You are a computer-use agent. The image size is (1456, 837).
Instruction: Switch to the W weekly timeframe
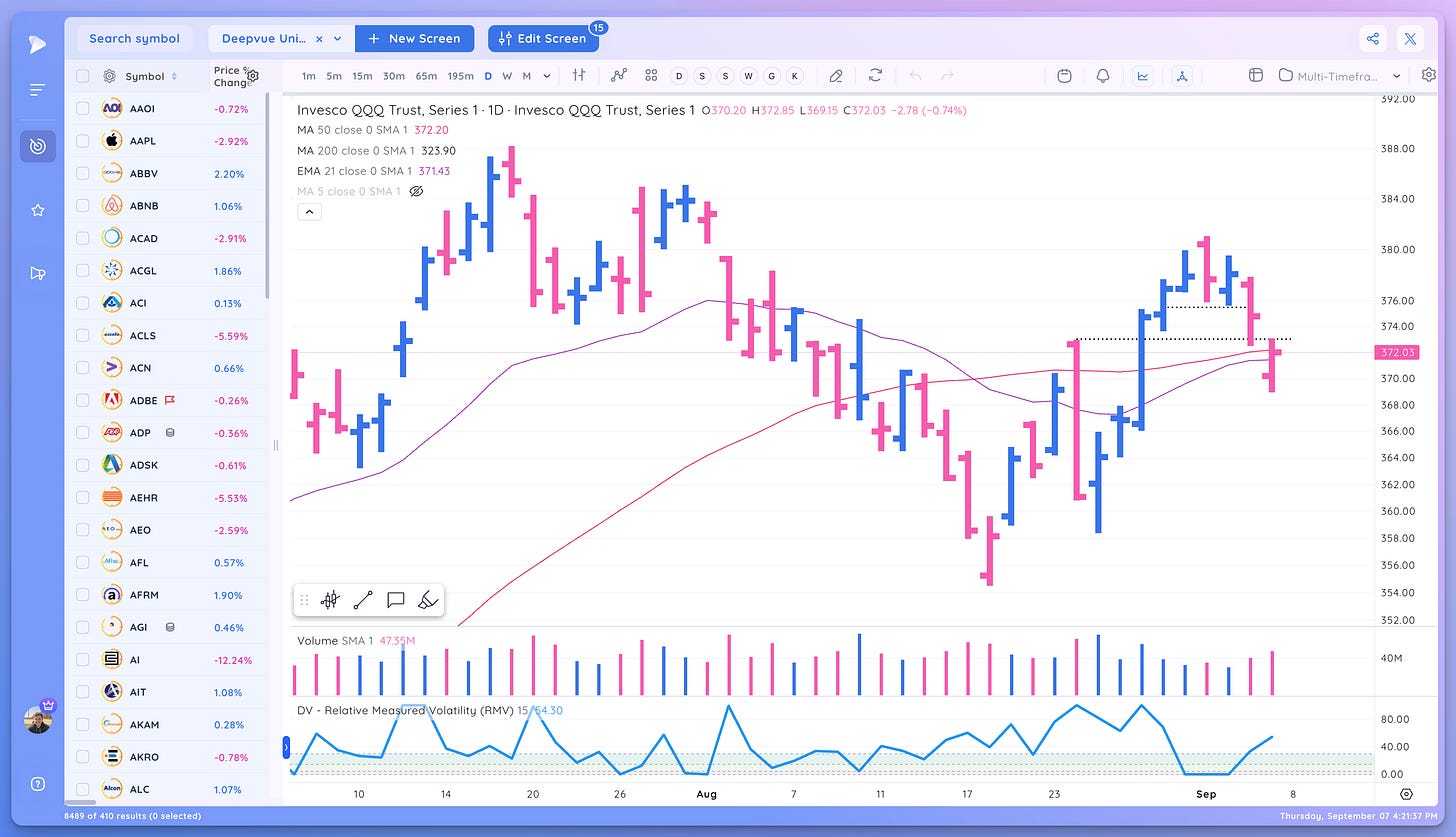point(507,76)
